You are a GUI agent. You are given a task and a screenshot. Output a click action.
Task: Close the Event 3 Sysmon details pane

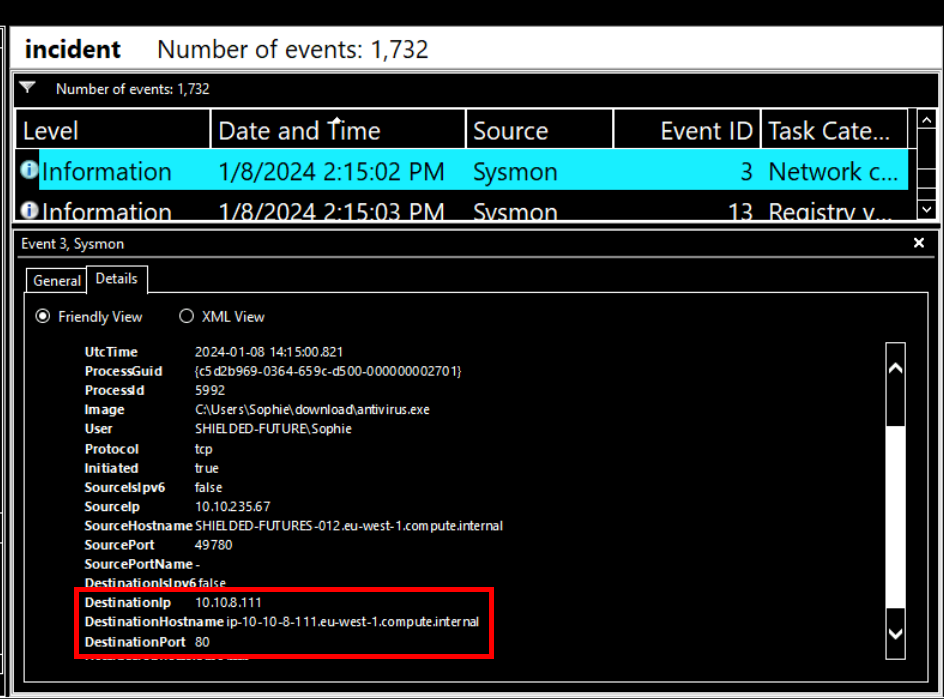[x=919, y=243]
